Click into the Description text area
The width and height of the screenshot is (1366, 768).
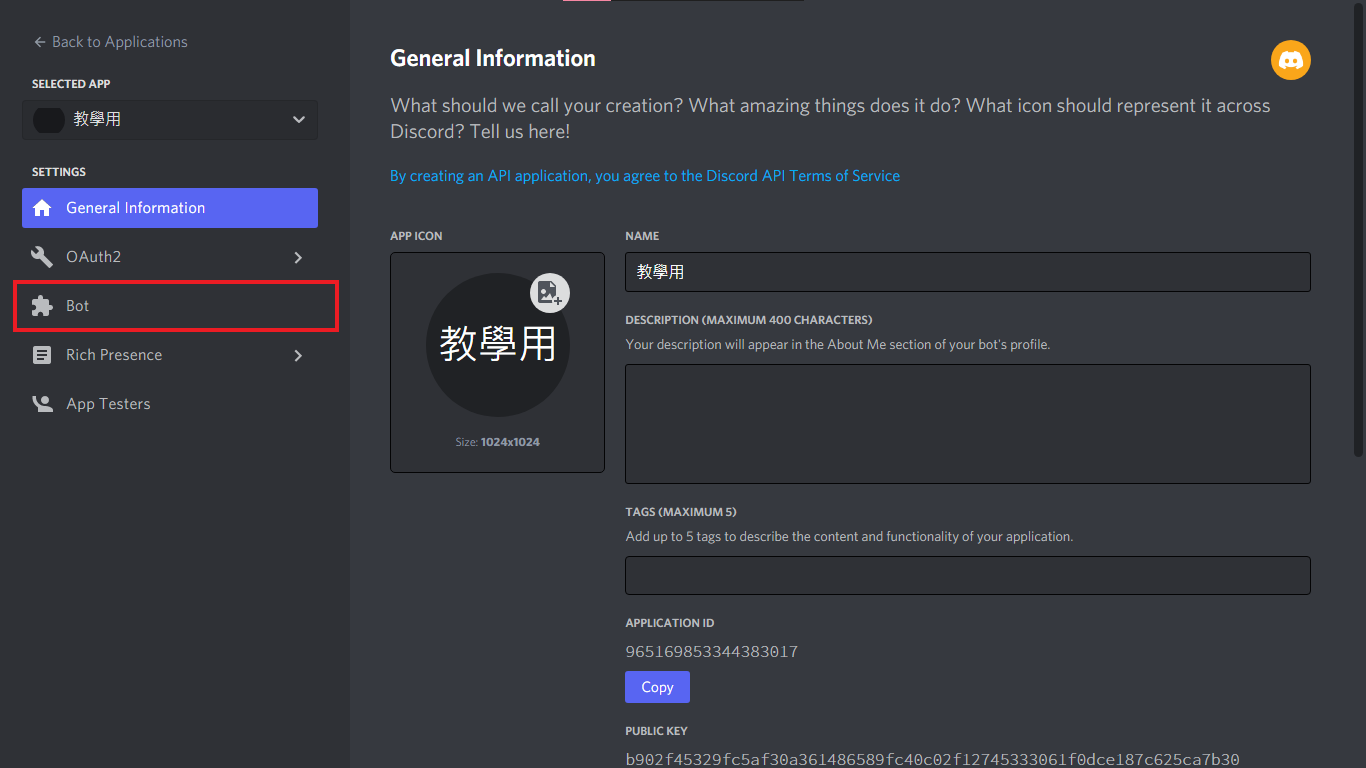(967, 424)
